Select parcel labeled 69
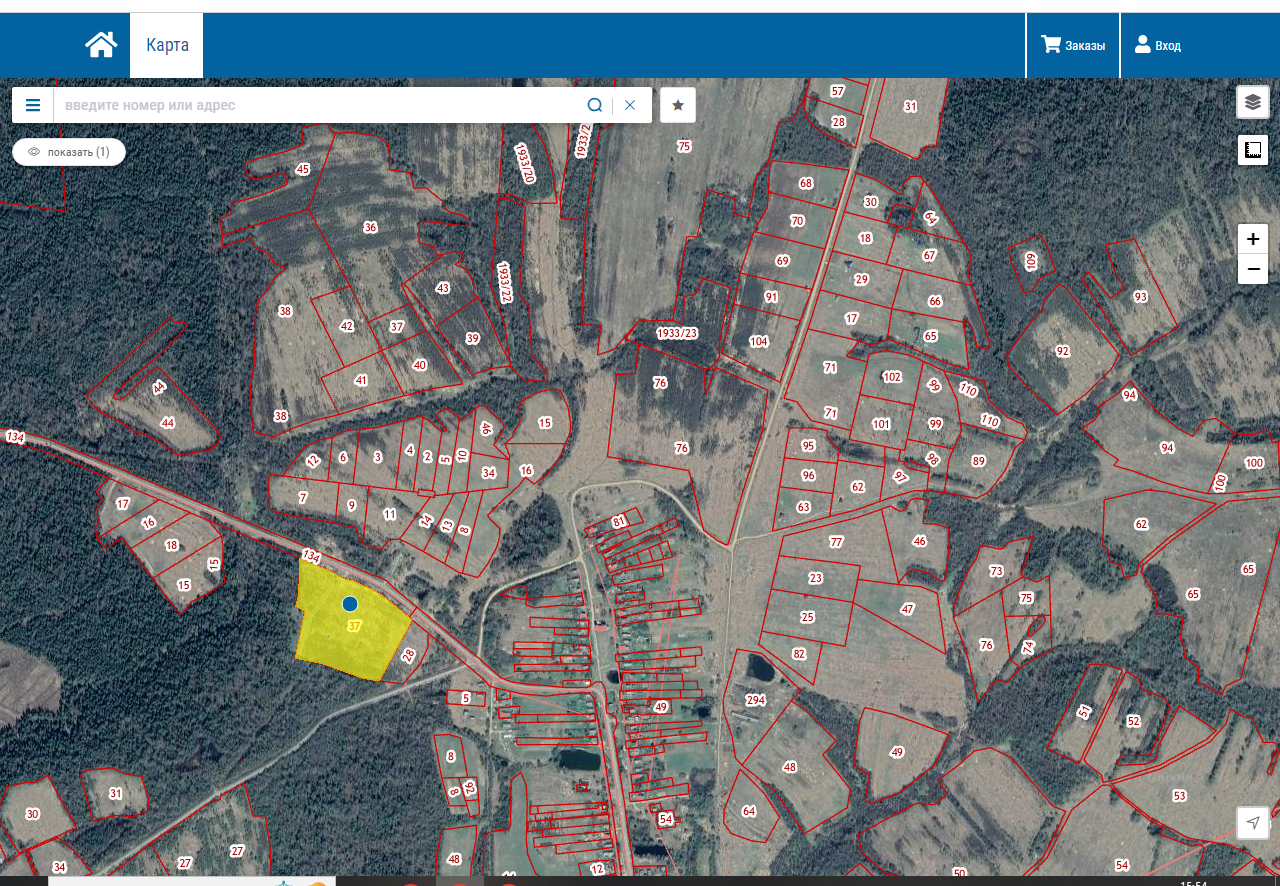Image resolution: width=1280 pixels, height=886 pixels. [782, 261]
